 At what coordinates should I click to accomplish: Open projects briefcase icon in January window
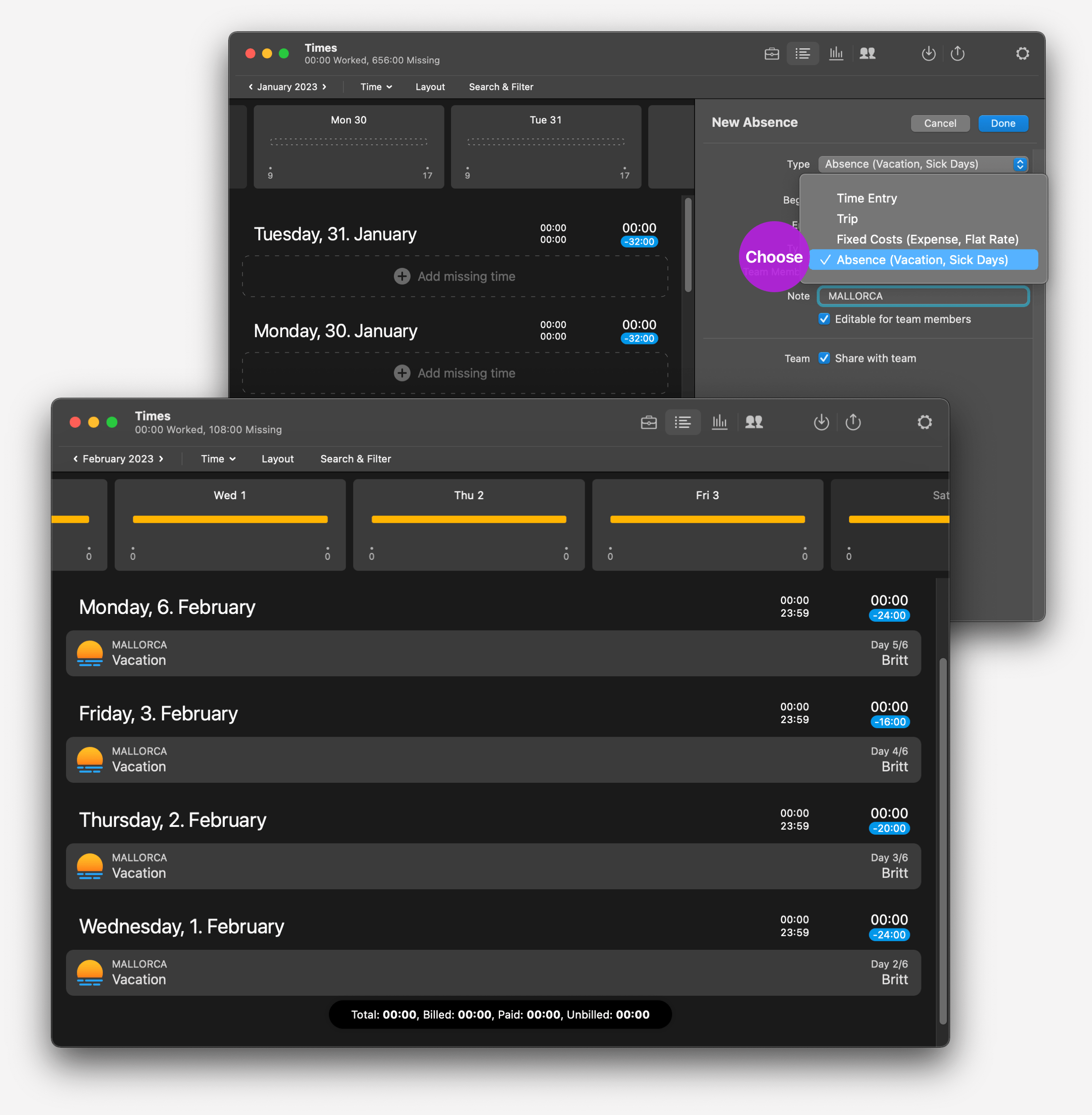click(771, 54)
